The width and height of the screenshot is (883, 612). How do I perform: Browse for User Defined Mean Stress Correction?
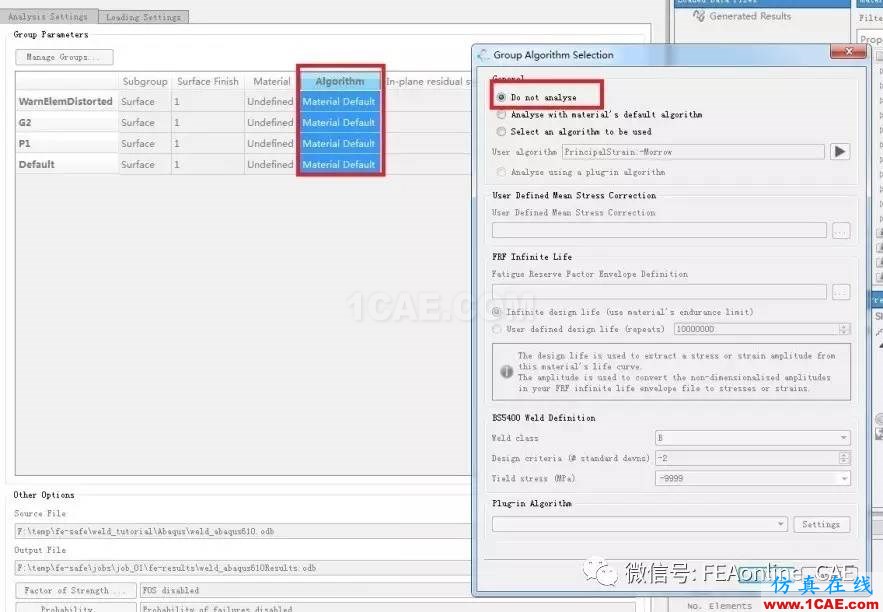pyautogui.click(x=841, y=230)
